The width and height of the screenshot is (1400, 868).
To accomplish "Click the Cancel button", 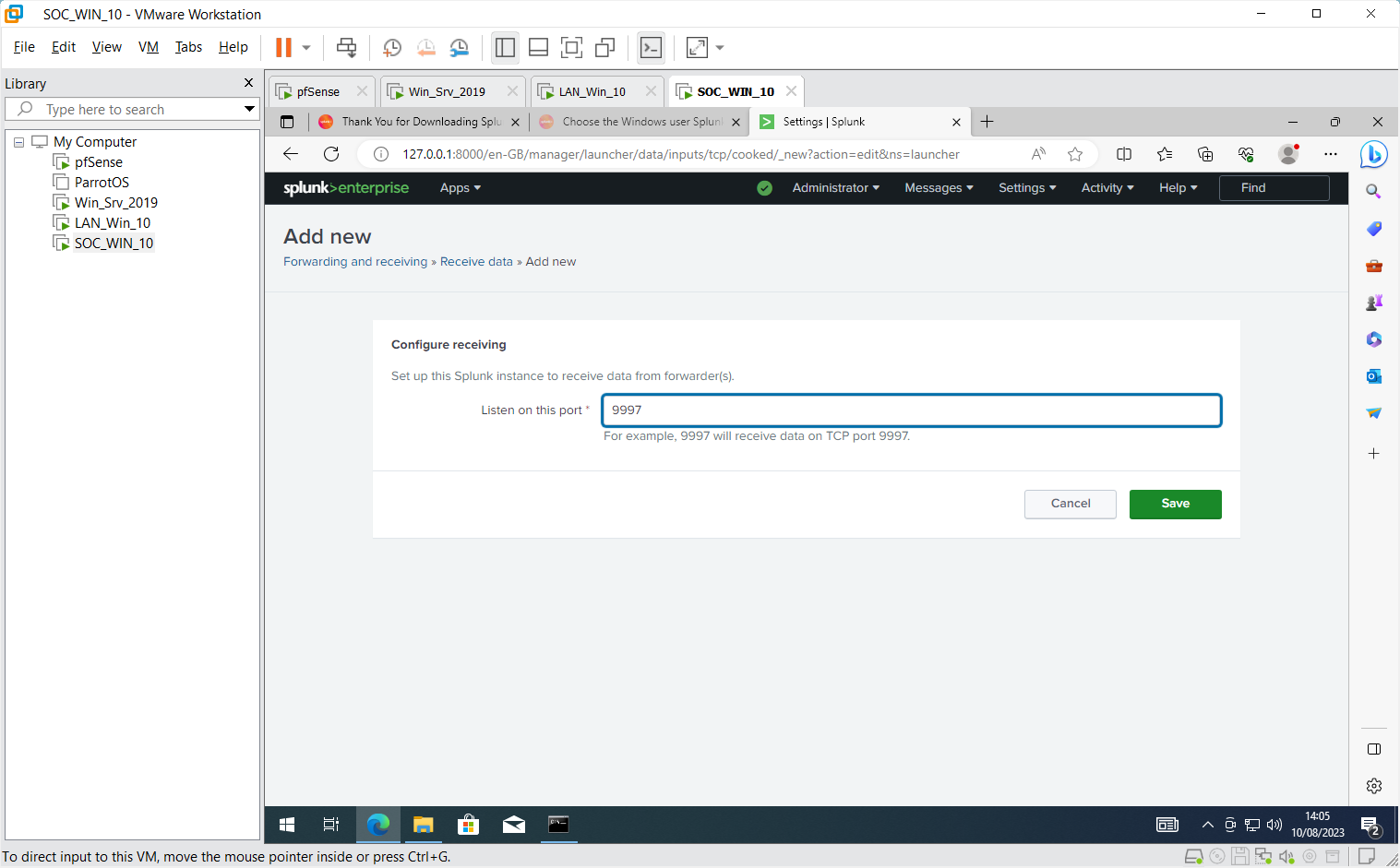I will 1071,505.
